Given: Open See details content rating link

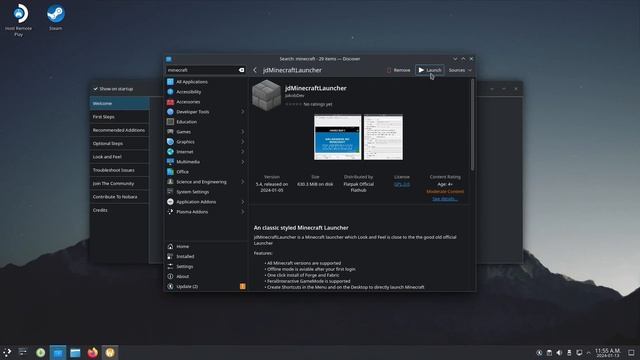Looking at the screenshot, I should (445, 199).
